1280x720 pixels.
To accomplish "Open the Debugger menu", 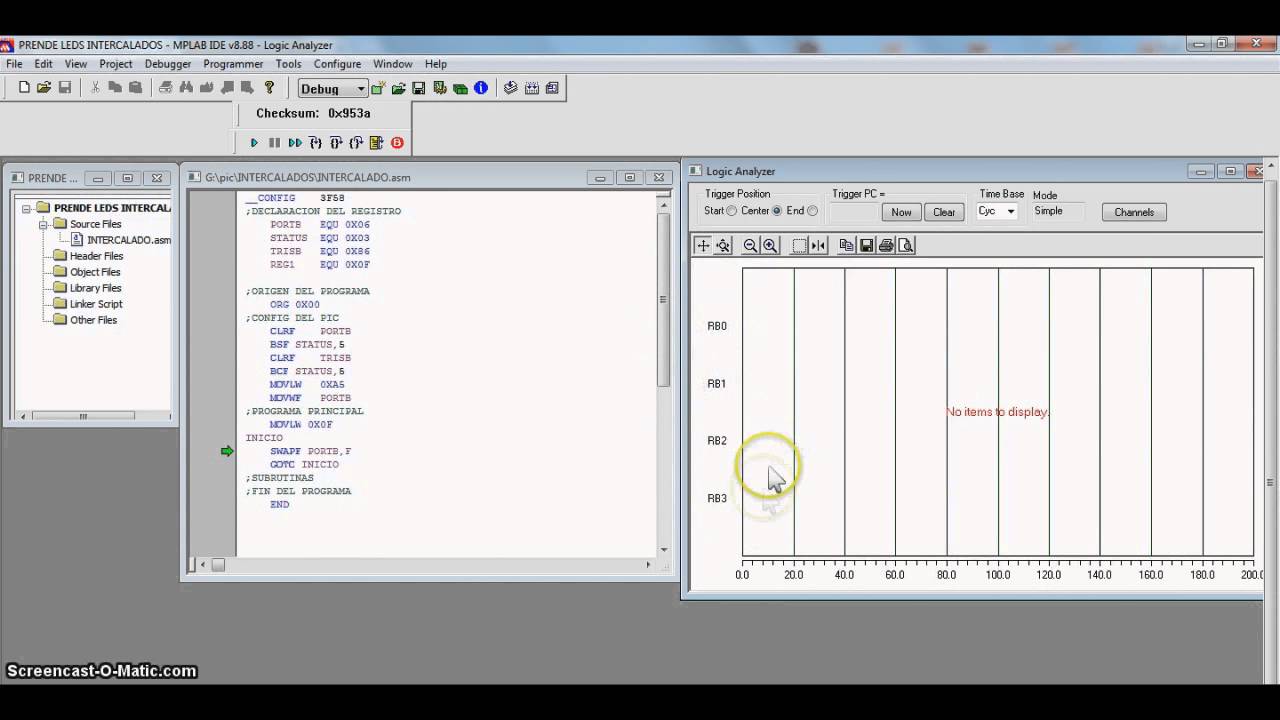I will 168,64.
